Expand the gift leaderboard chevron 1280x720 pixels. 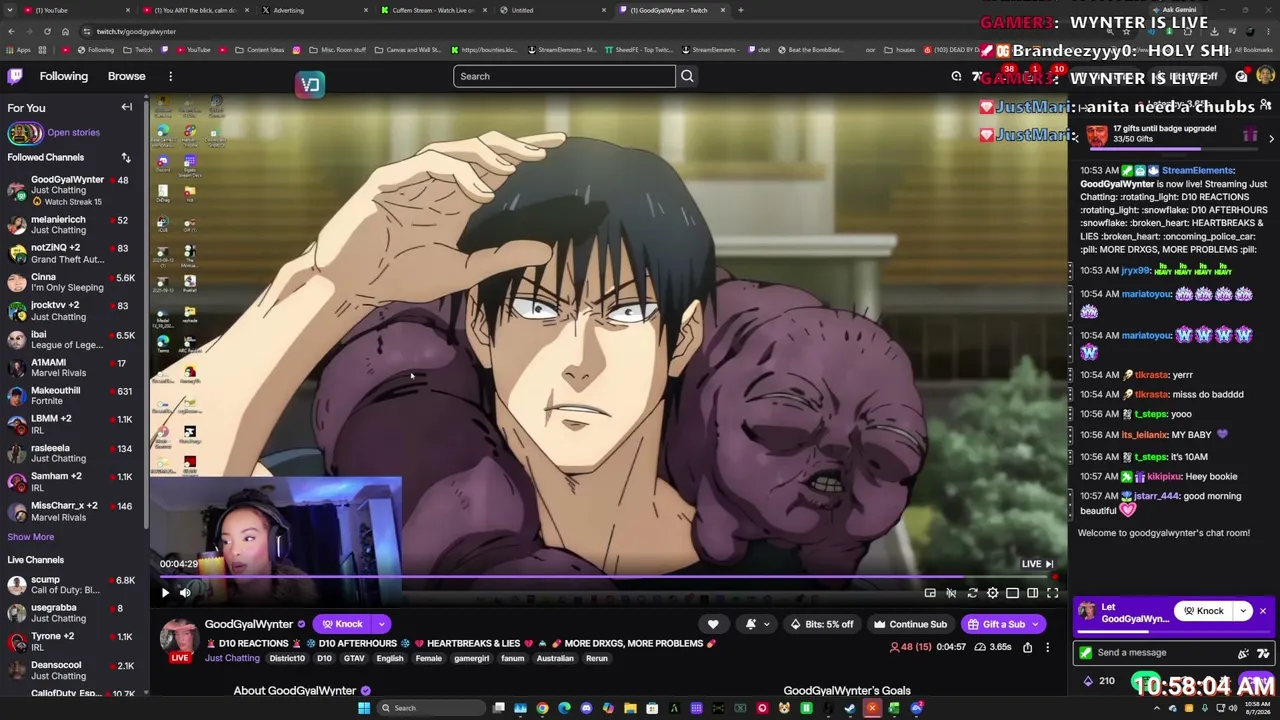point(1271,139)
